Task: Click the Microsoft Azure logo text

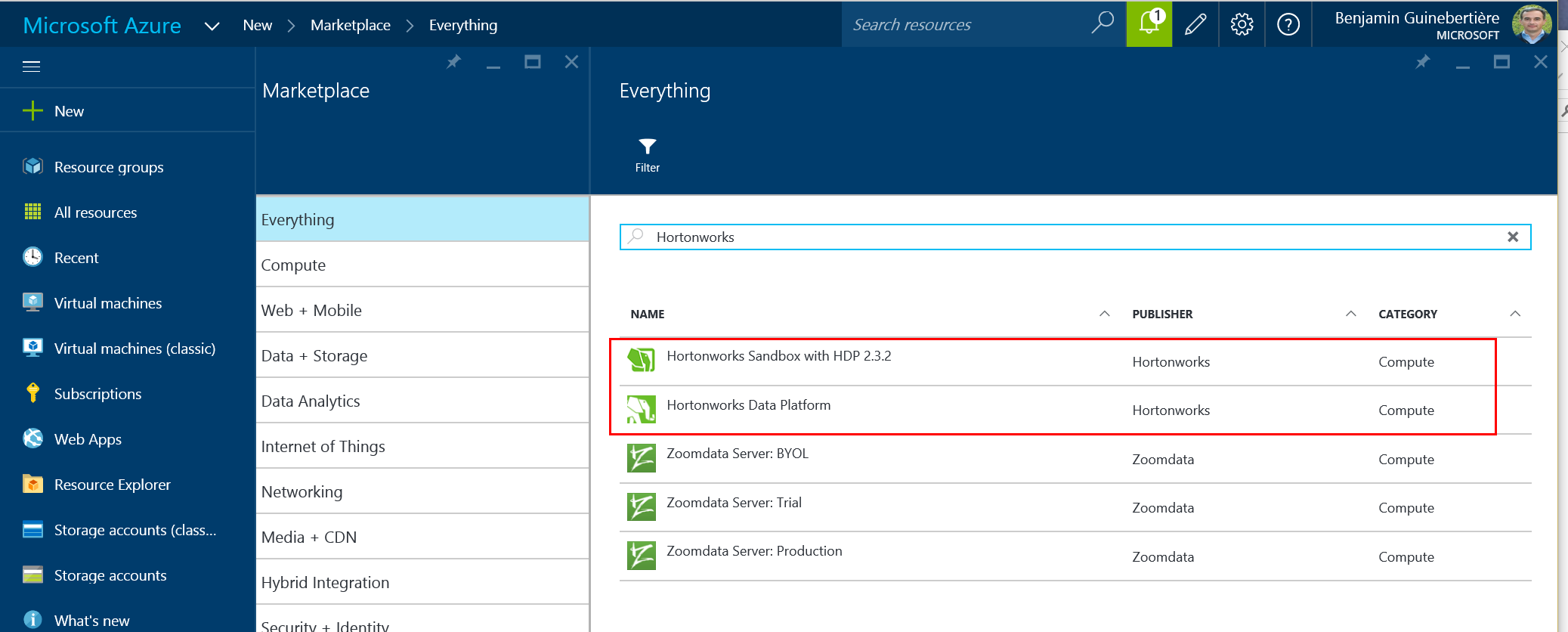Action: click(x=102, y=26)
